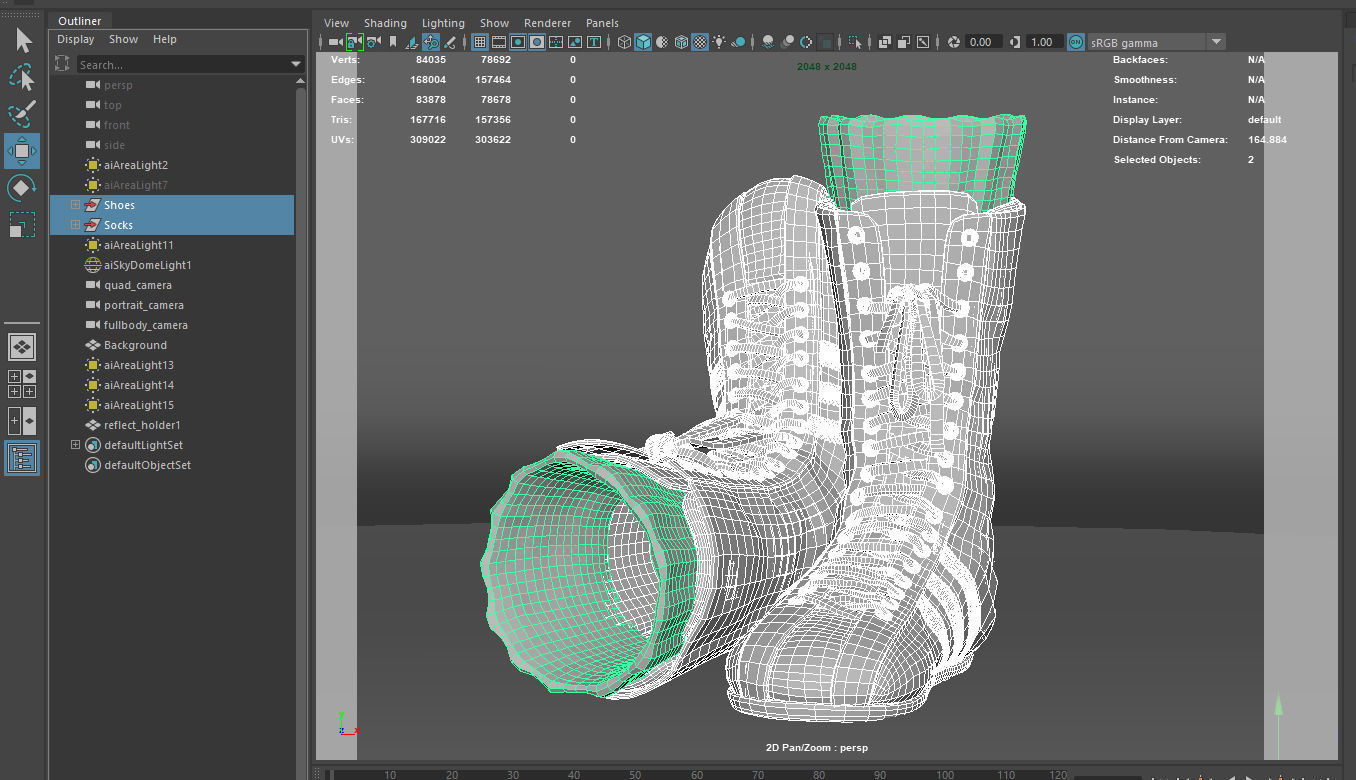Image resolution: width=1356 pixels, height=780 pixels.
Task: Open the Outliner Help menu
Action: [x=165, y=39]
